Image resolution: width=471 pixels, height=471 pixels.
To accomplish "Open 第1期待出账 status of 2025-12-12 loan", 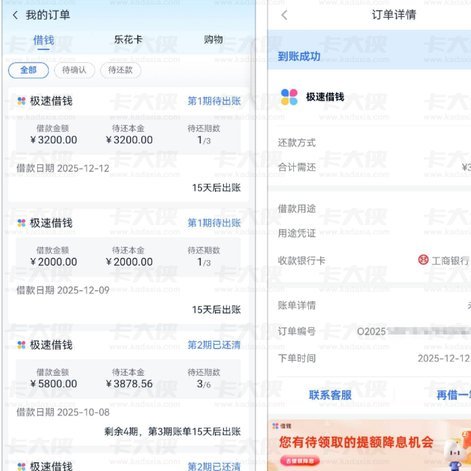I will [214, 101].
